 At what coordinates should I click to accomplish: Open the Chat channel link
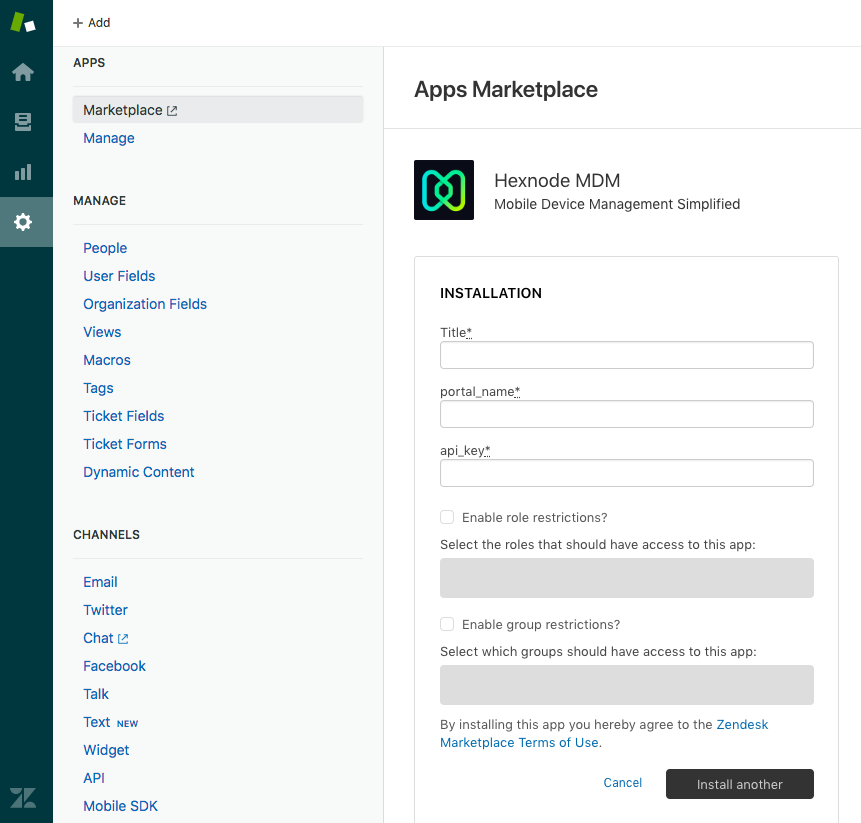tap(105, 637)
